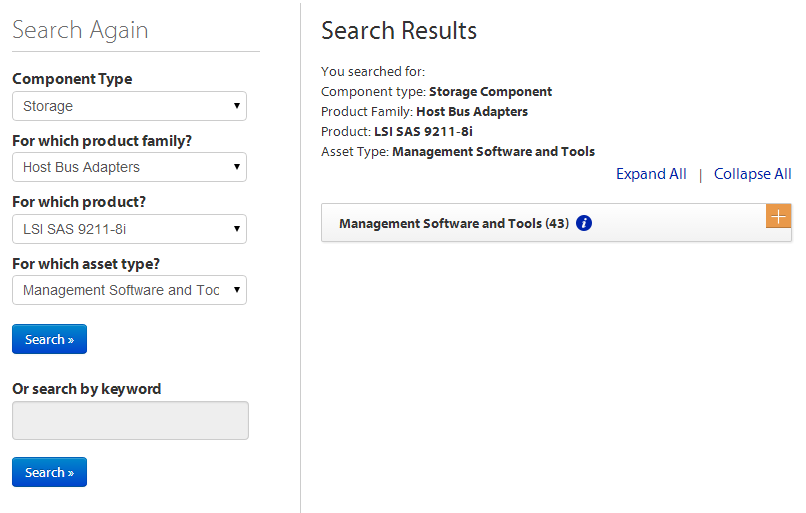This screenshot has width=806, height=513.
Task: Click 'Component type: Storage Component' text
Action: pyautogui.click(x=436, y=91)
